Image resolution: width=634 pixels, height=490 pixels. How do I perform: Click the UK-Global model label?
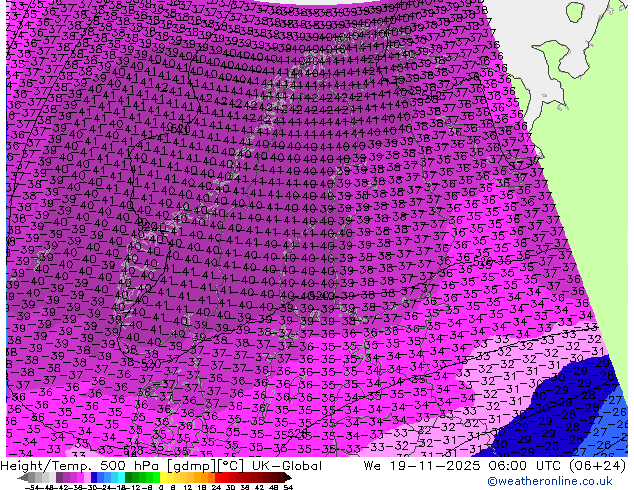(x=287, y=466)
